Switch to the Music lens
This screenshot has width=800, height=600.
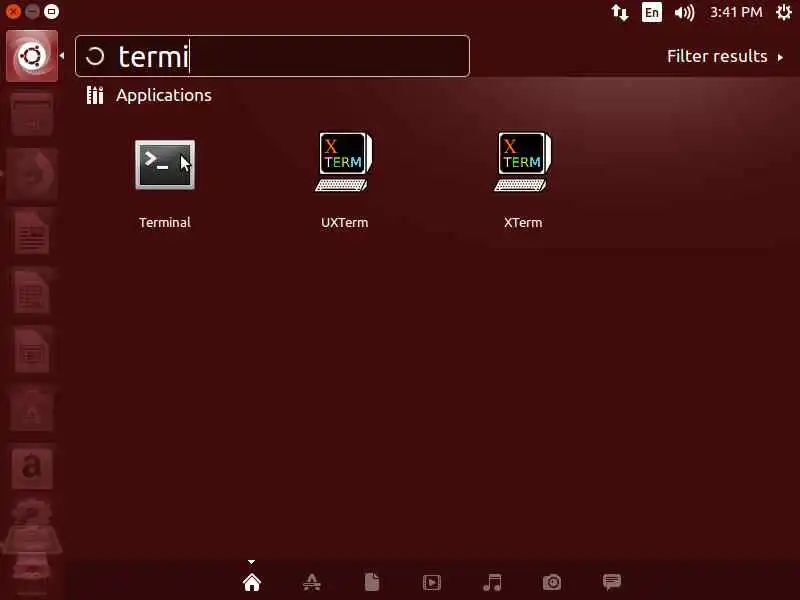point(492,582)
